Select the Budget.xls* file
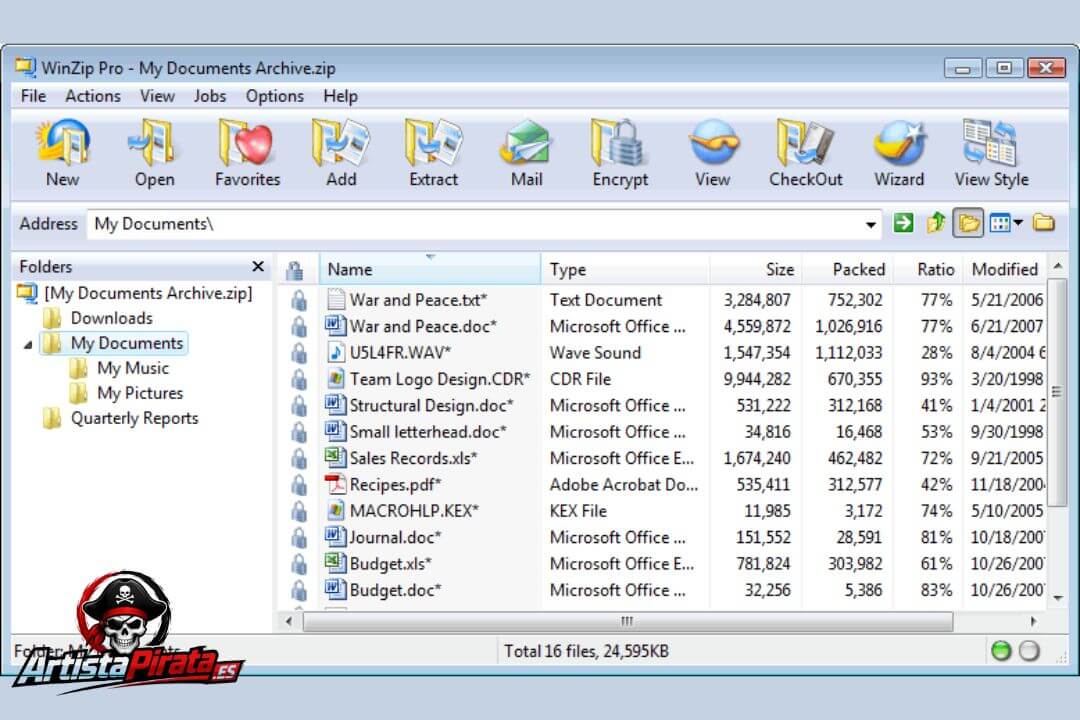1080x720 pixels. (x=390, y=564)
